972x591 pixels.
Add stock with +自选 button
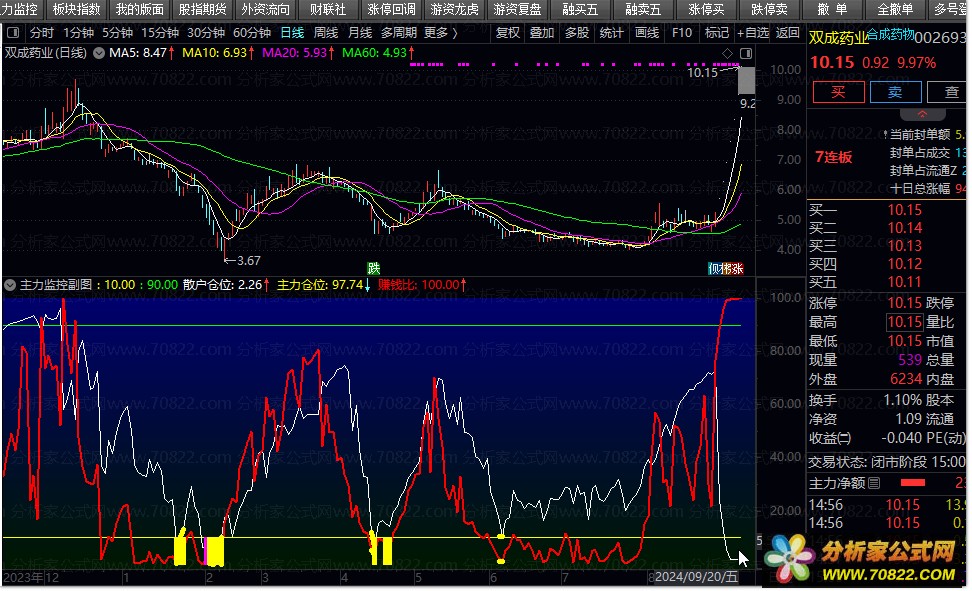click(753, 33)
